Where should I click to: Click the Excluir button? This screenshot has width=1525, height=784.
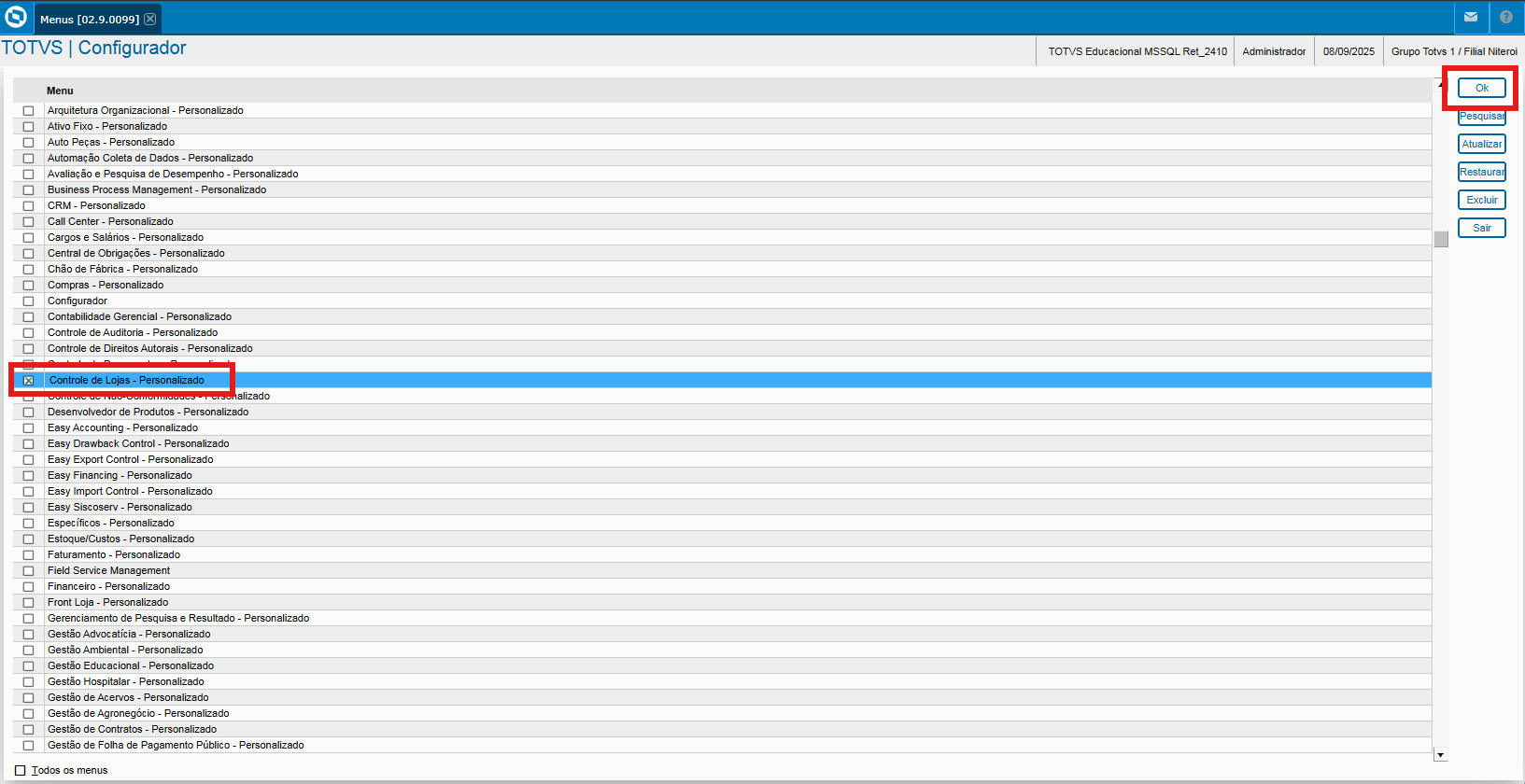click(1482, 200)
